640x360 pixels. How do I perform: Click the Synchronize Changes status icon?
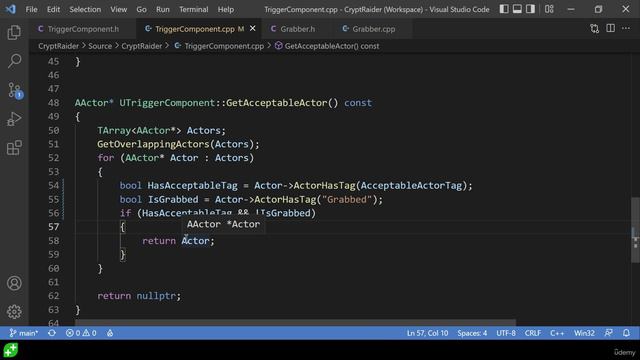tap(52, 333)
